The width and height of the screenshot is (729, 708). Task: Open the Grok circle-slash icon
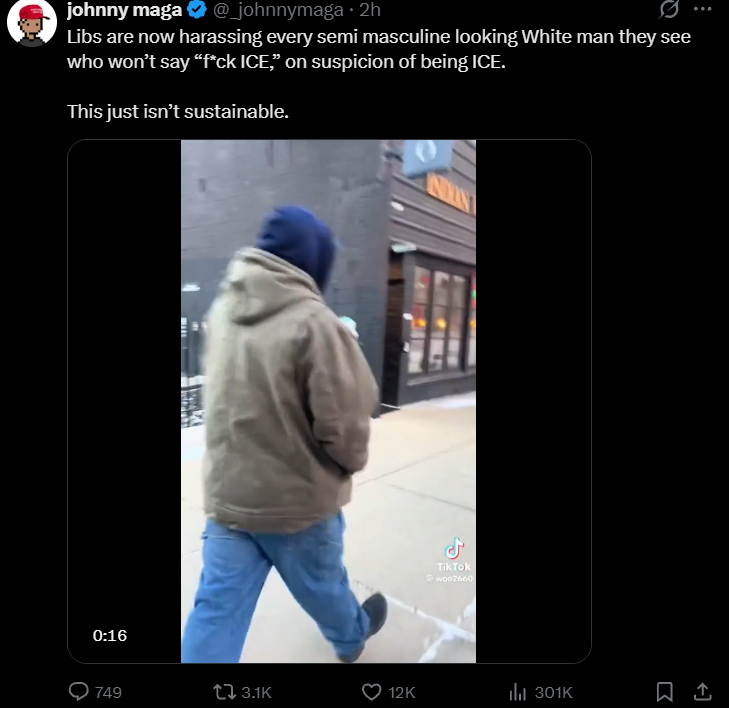(x=669, y=9)
